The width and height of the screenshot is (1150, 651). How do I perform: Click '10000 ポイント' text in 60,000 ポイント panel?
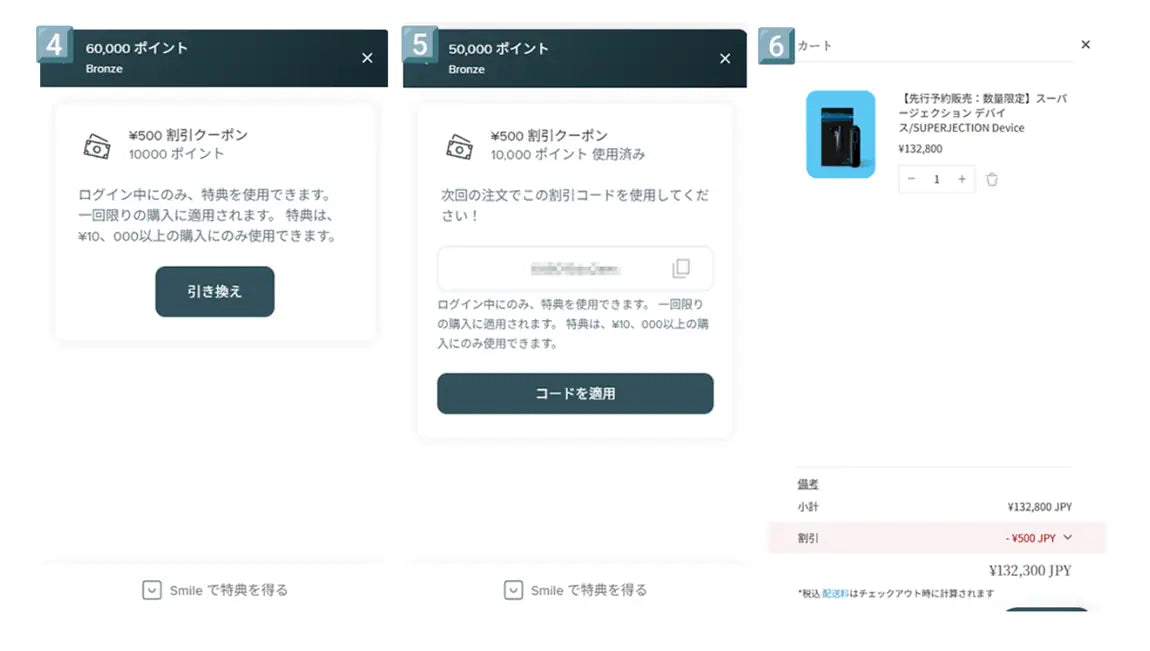click(x=176, y=154)
